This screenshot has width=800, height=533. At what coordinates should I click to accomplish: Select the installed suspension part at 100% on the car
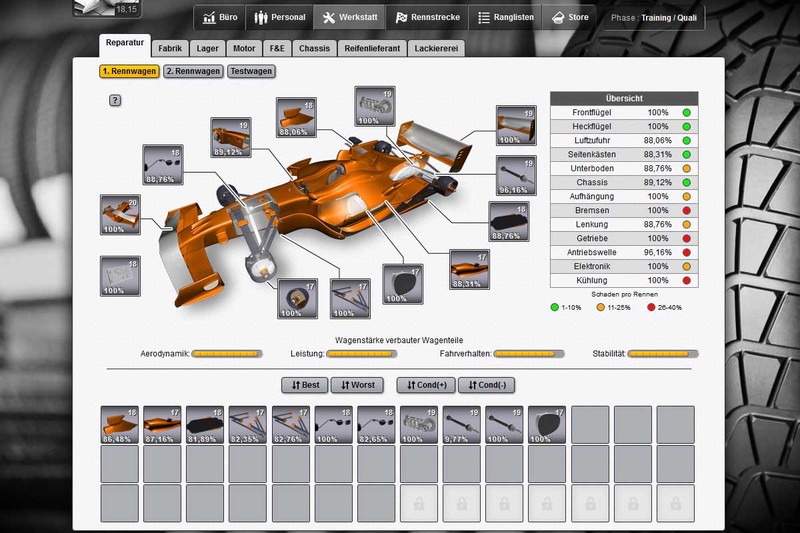350,298
